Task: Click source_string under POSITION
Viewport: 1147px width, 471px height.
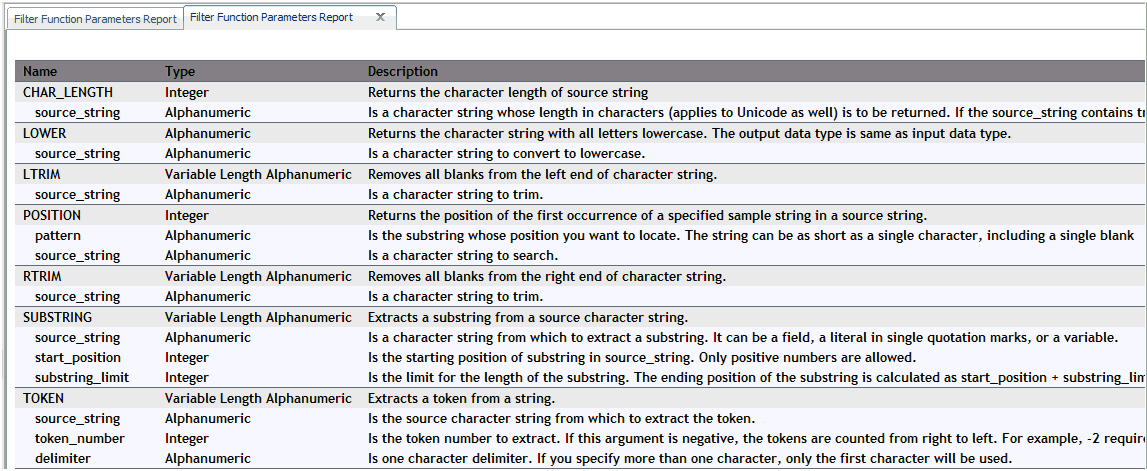Action: [78, 256]
